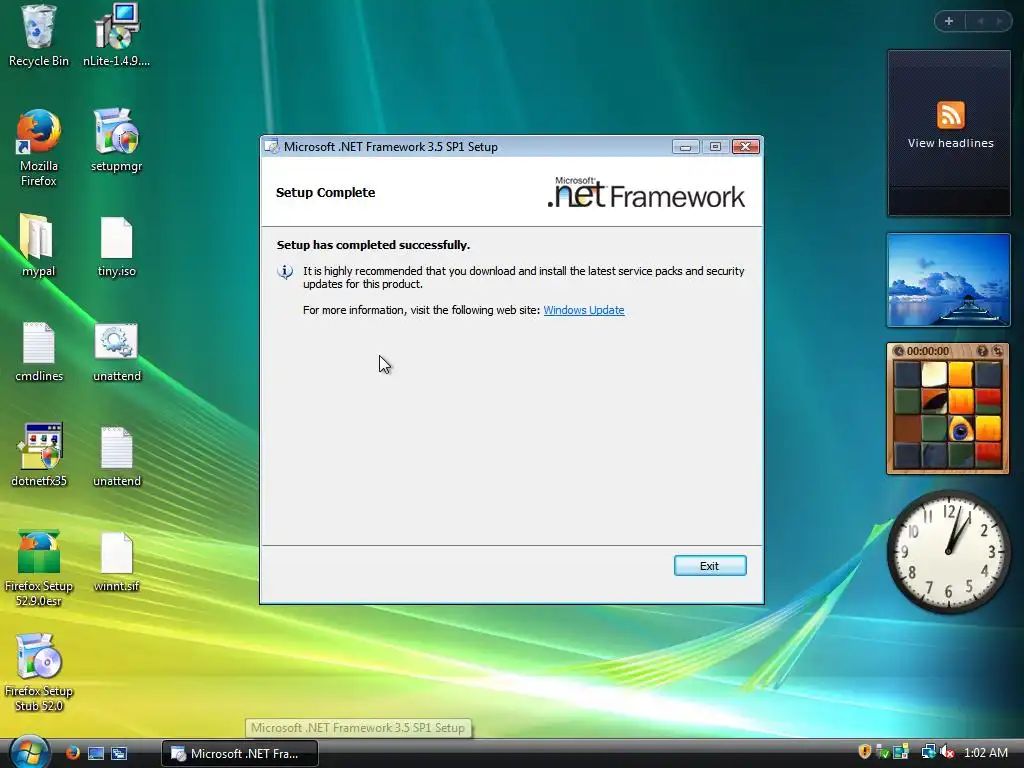
Task: Click the security shield tray icon
Action: (865, 752)
